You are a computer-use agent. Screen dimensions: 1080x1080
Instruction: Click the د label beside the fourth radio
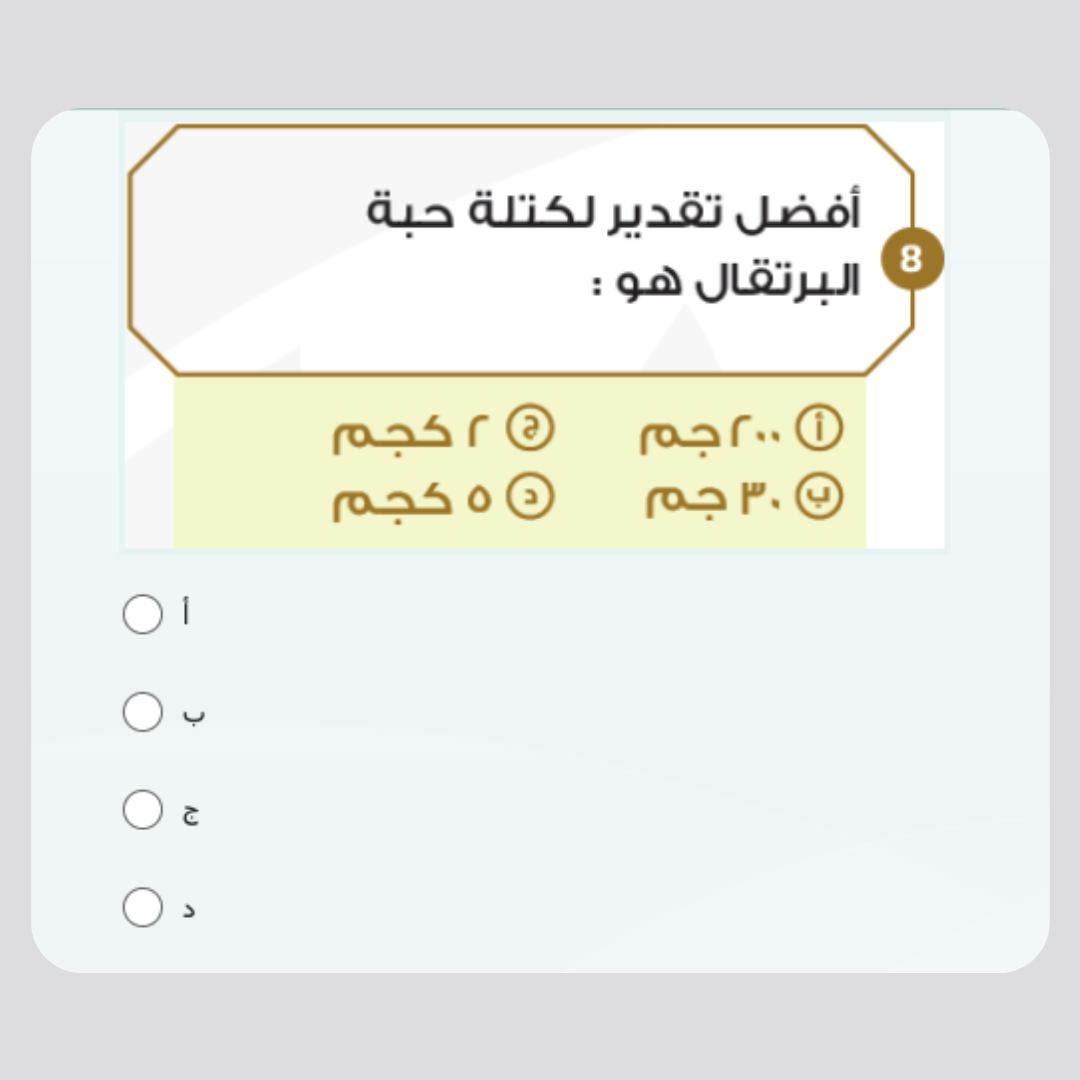(x=189, y=910)
